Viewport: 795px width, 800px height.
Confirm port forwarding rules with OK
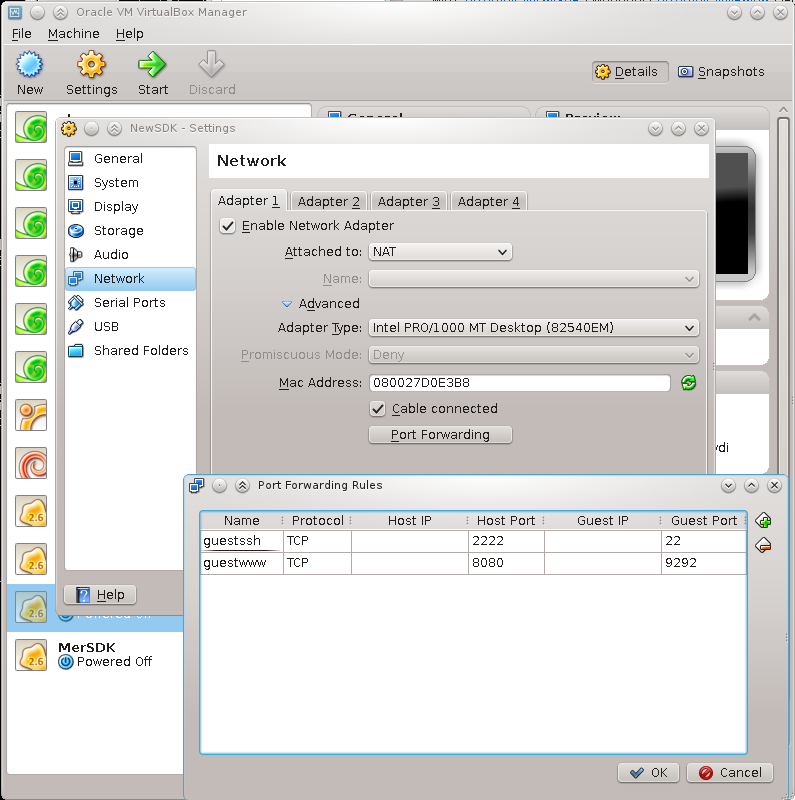pos(649,772)
